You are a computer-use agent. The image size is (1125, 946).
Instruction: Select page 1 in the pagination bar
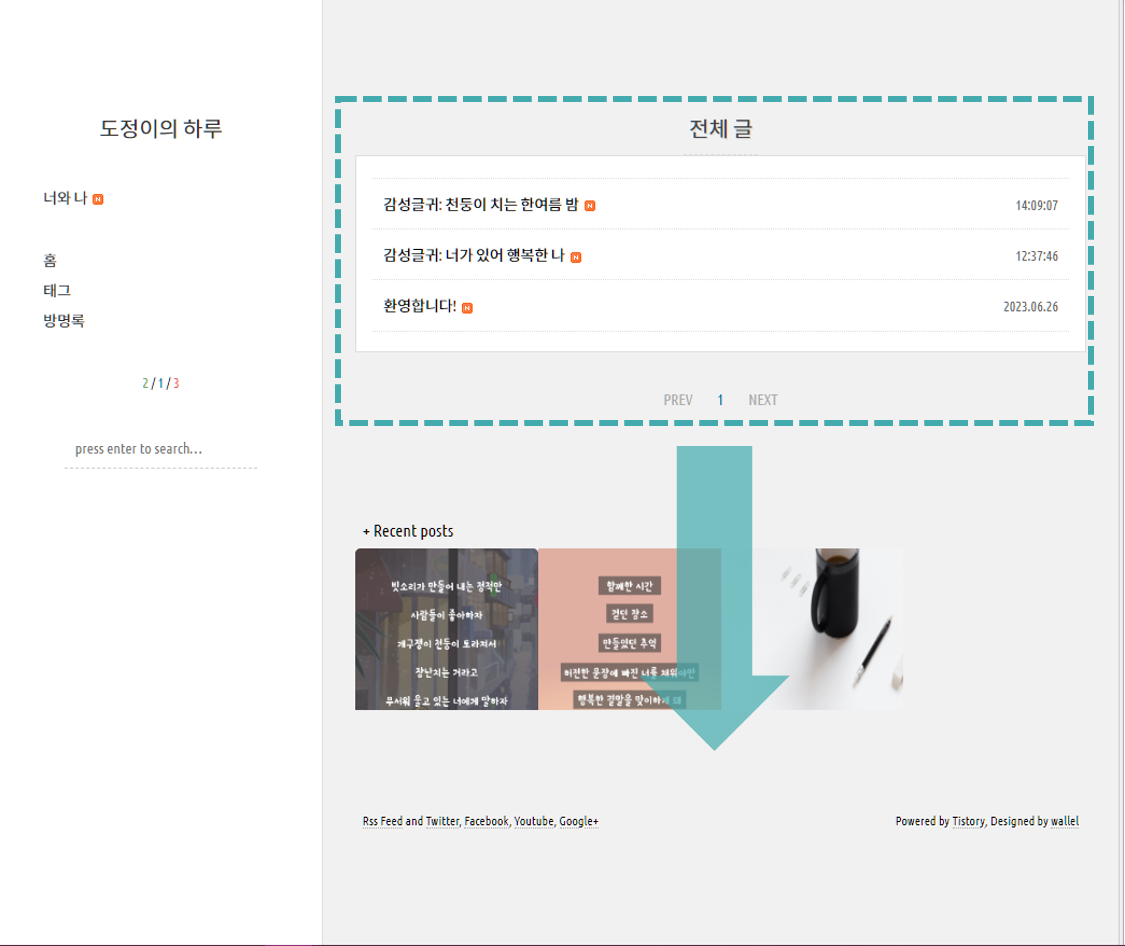[720, 399]
